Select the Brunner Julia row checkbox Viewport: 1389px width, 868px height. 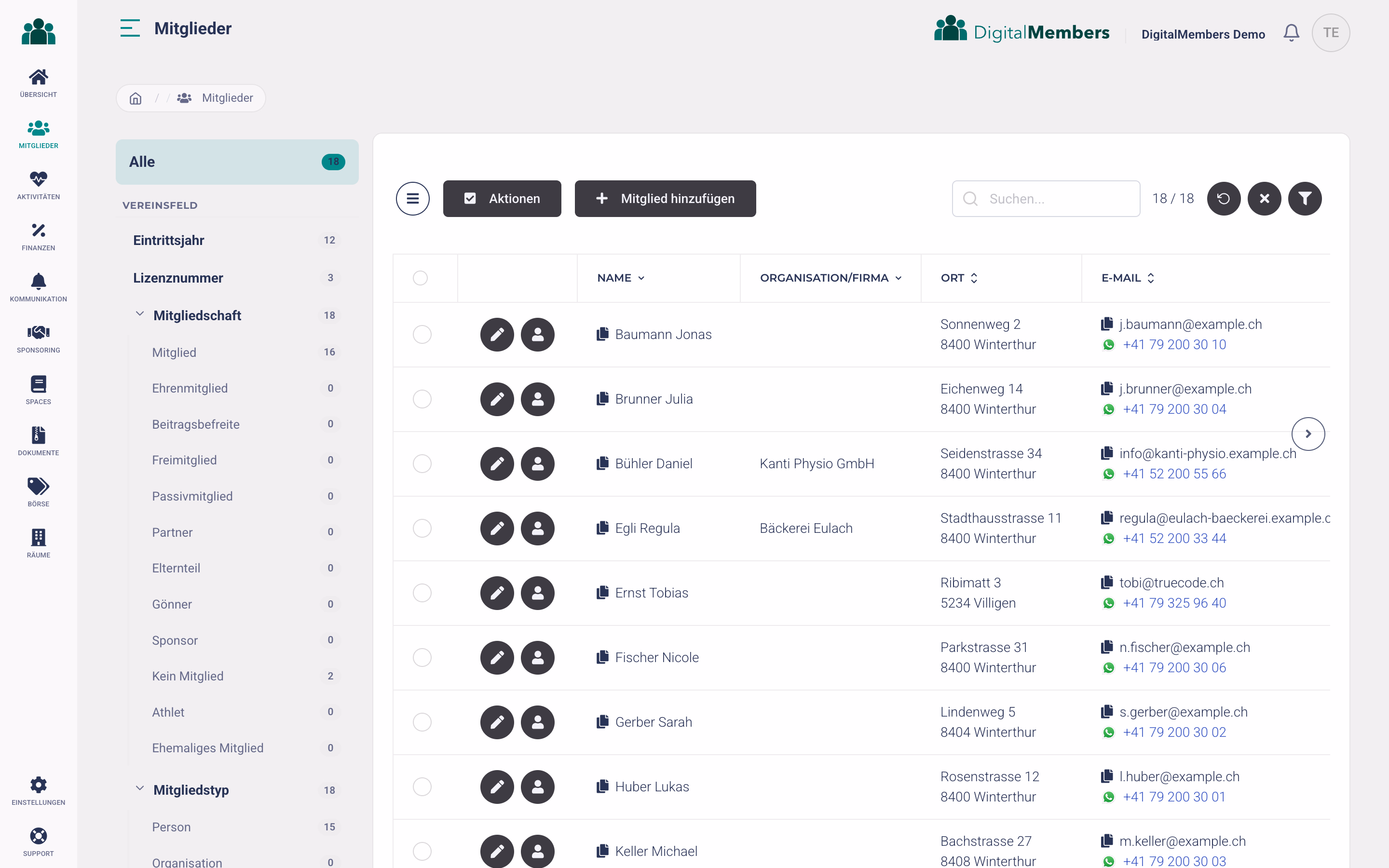click(x=422, y=399)
